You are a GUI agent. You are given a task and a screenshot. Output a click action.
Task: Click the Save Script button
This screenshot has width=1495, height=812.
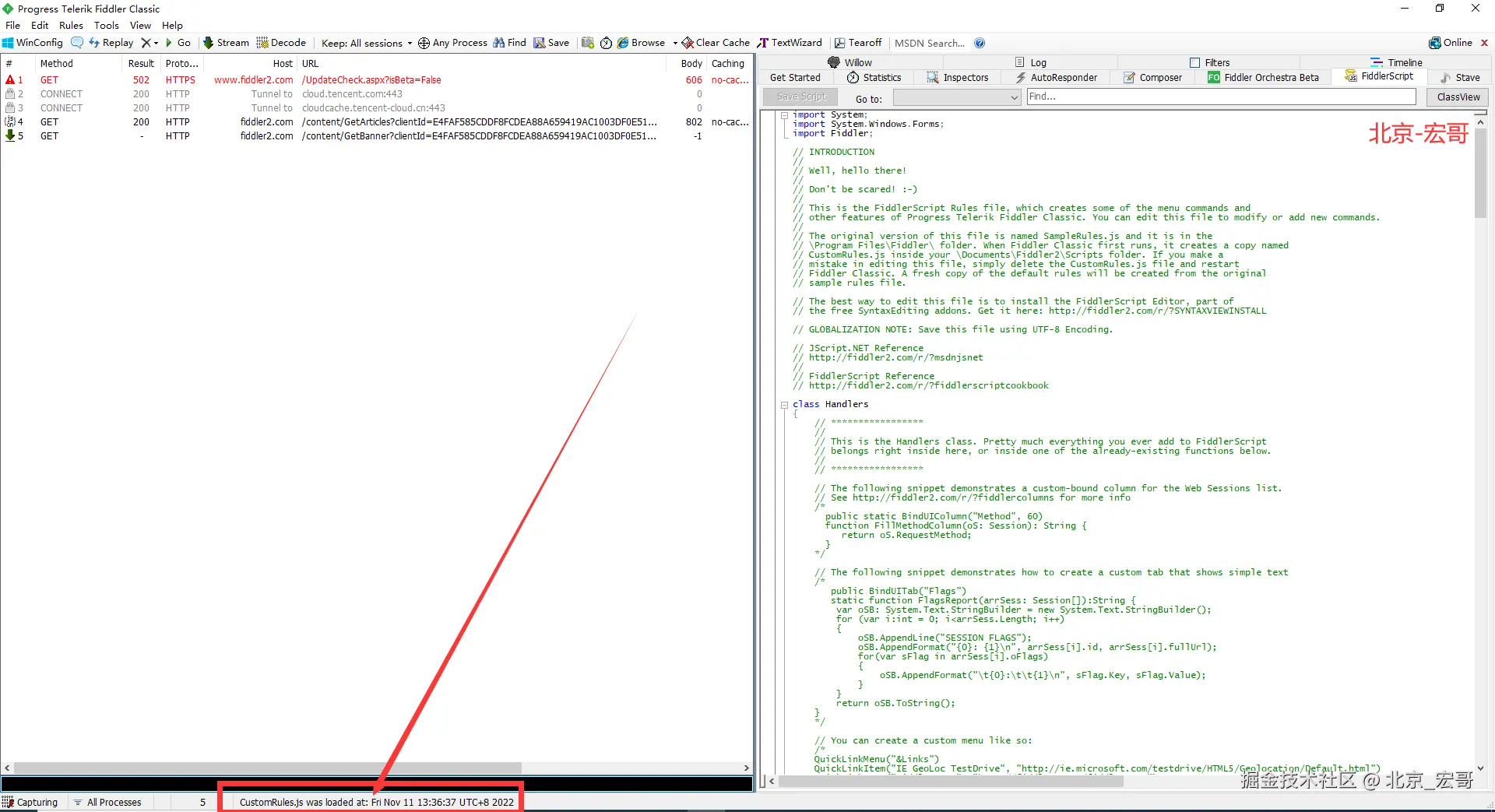[x=801, y=97]
